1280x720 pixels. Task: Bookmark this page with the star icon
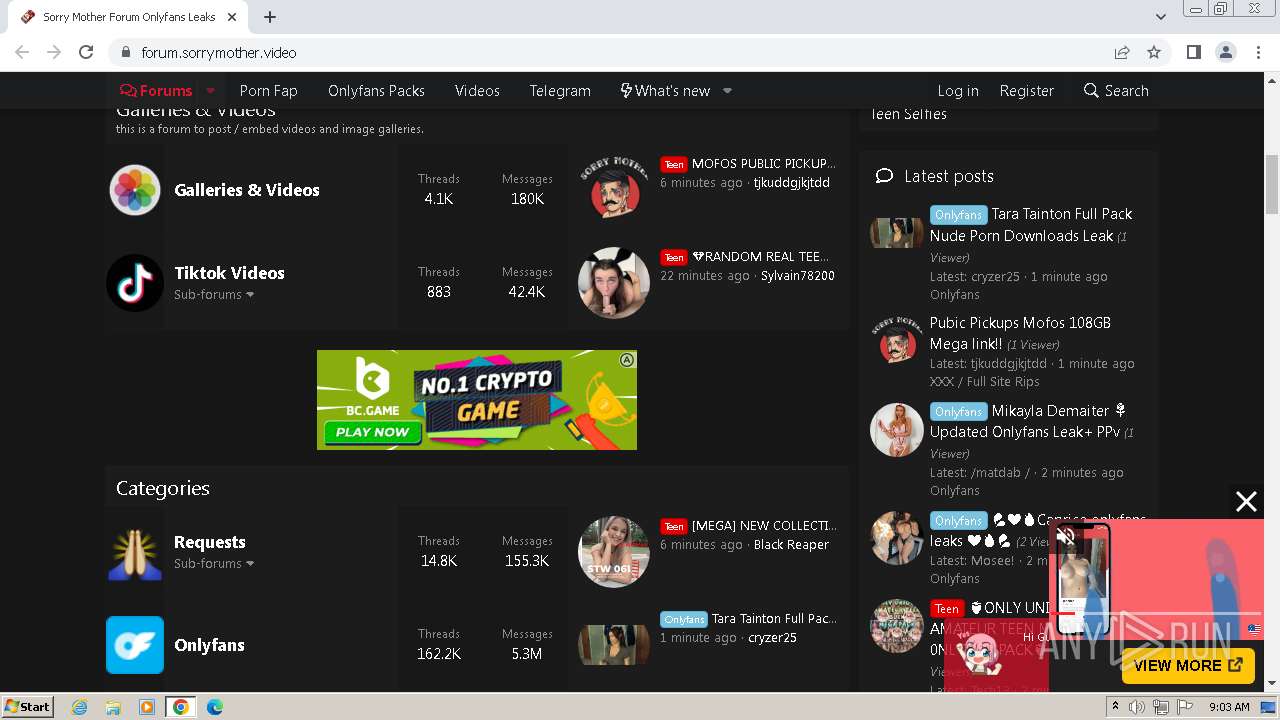click(1154, 52)
